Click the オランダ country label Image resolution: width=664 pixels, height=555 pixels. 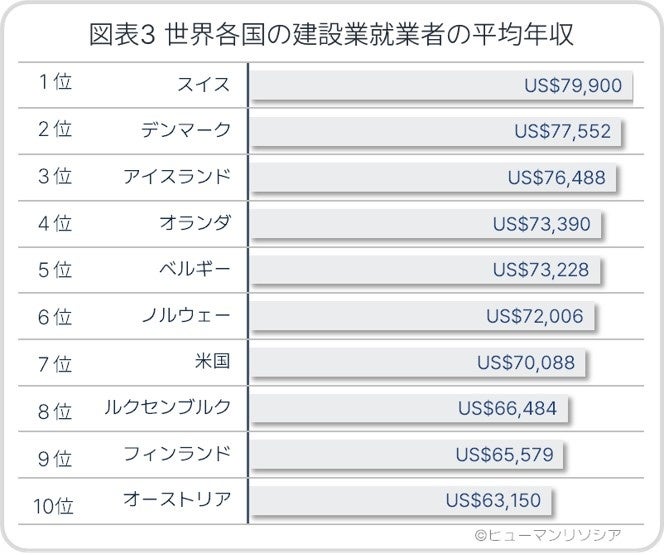(x=195, y=223)
